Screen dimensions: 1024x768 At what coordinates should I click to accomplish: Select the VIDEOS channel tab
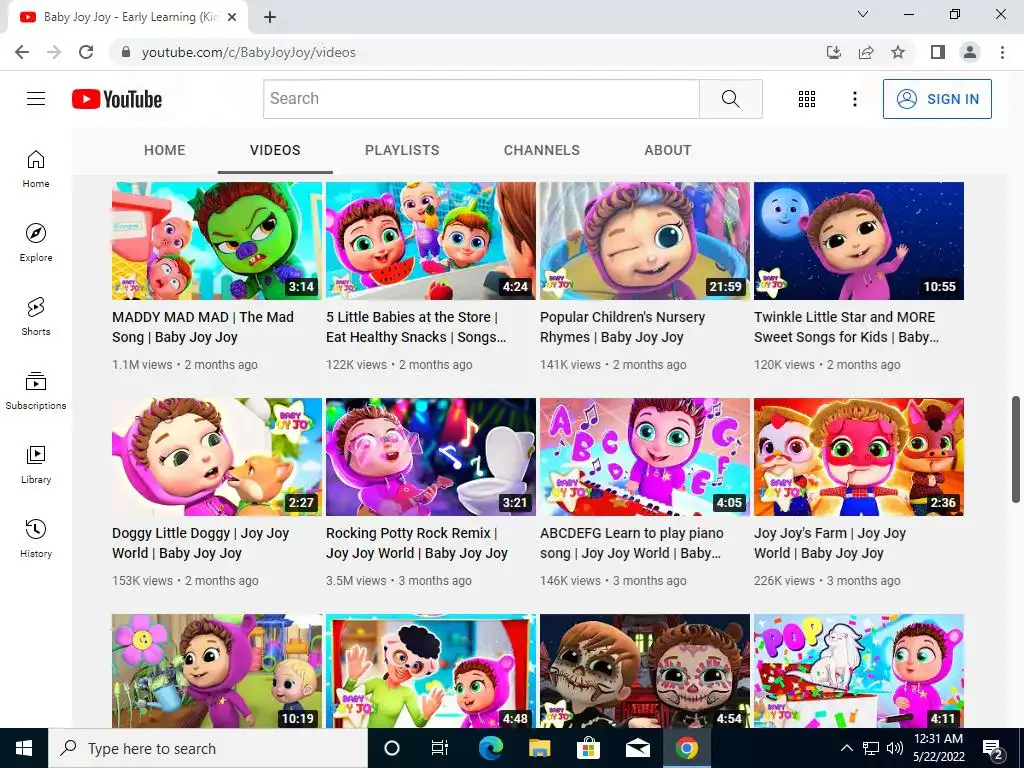pyautogui.click(x=275, y=150)
